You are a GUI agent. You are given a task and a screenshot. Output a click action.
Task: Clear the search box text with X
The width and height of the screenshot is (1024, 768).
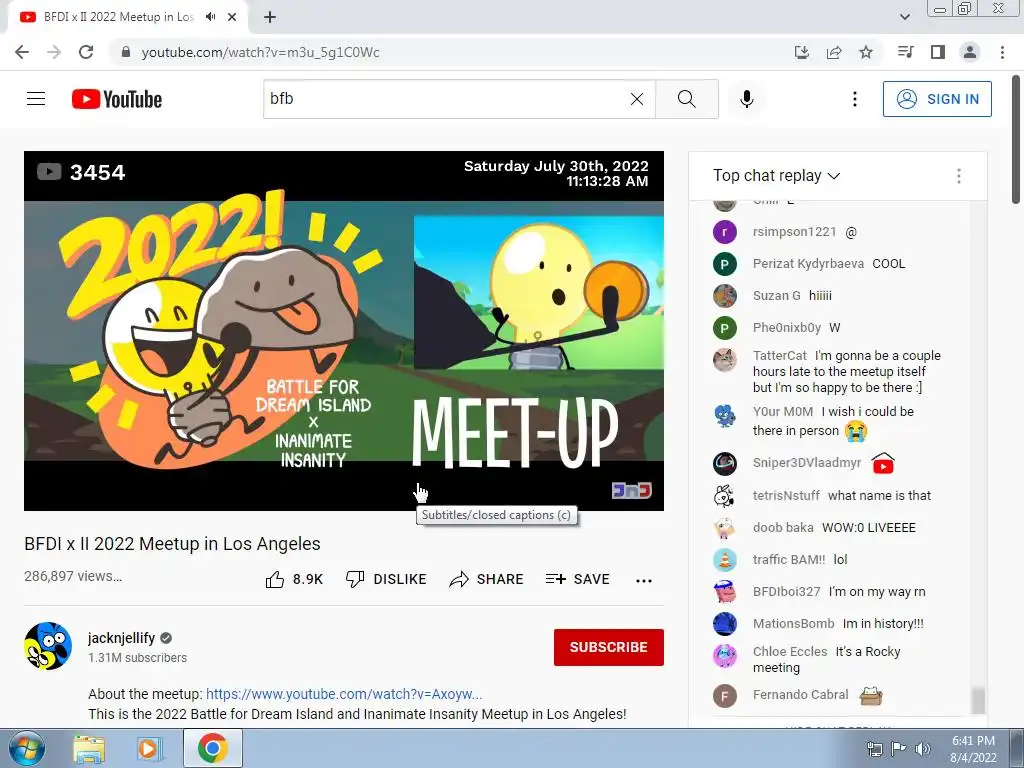point(637,99)
